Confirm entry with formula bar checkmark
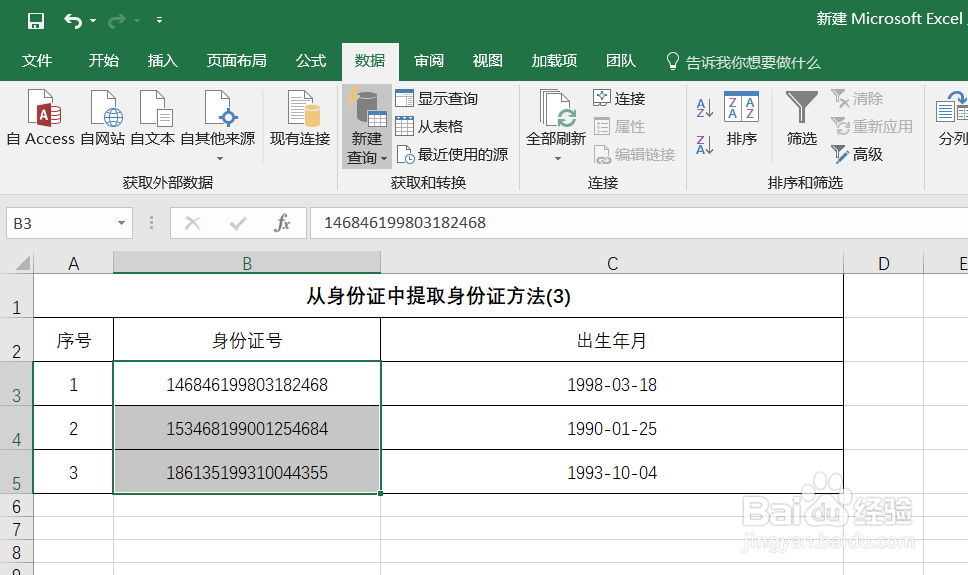Viewport: 968px width, 575px height. click(x=238, y=223)
